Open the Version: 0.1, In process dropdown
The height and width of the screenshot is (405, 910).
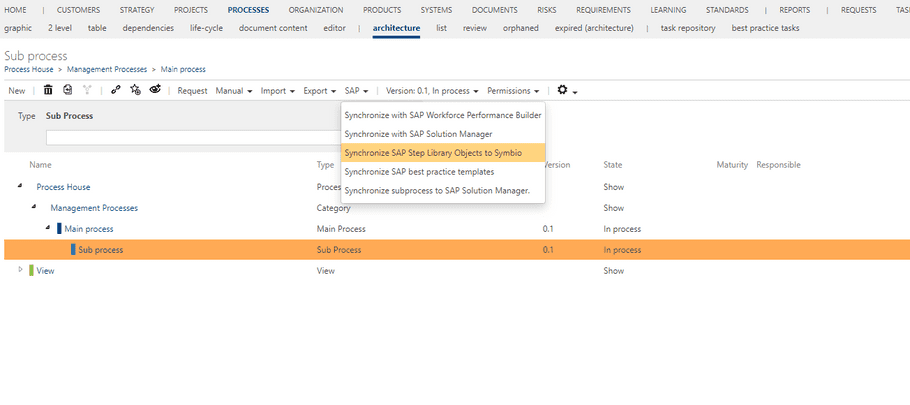click(x=432, y=91)
